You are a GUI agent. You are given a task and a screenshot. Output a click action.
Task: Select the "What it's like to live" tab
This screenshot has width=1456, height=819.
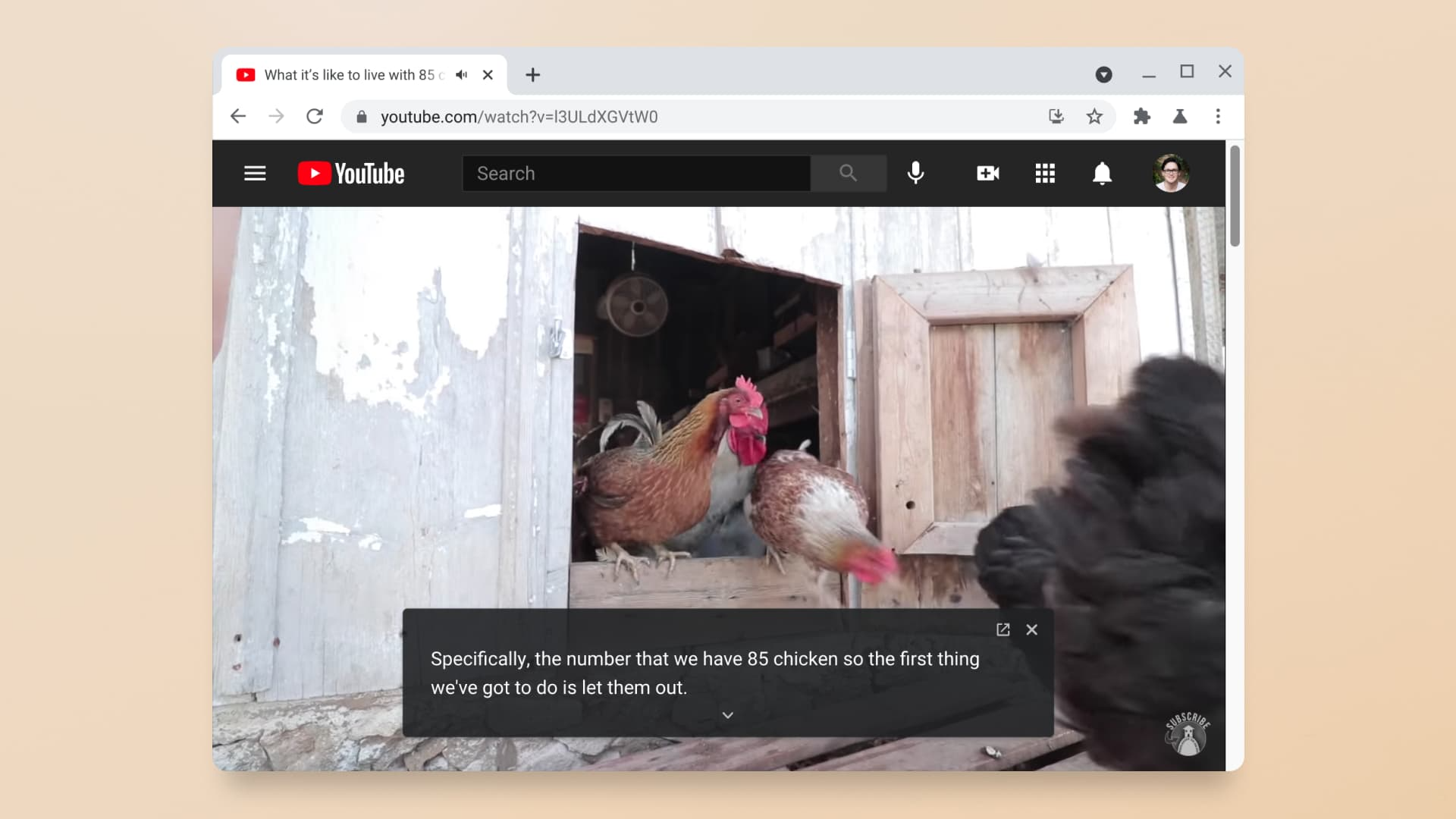click(x=349, y=75)
